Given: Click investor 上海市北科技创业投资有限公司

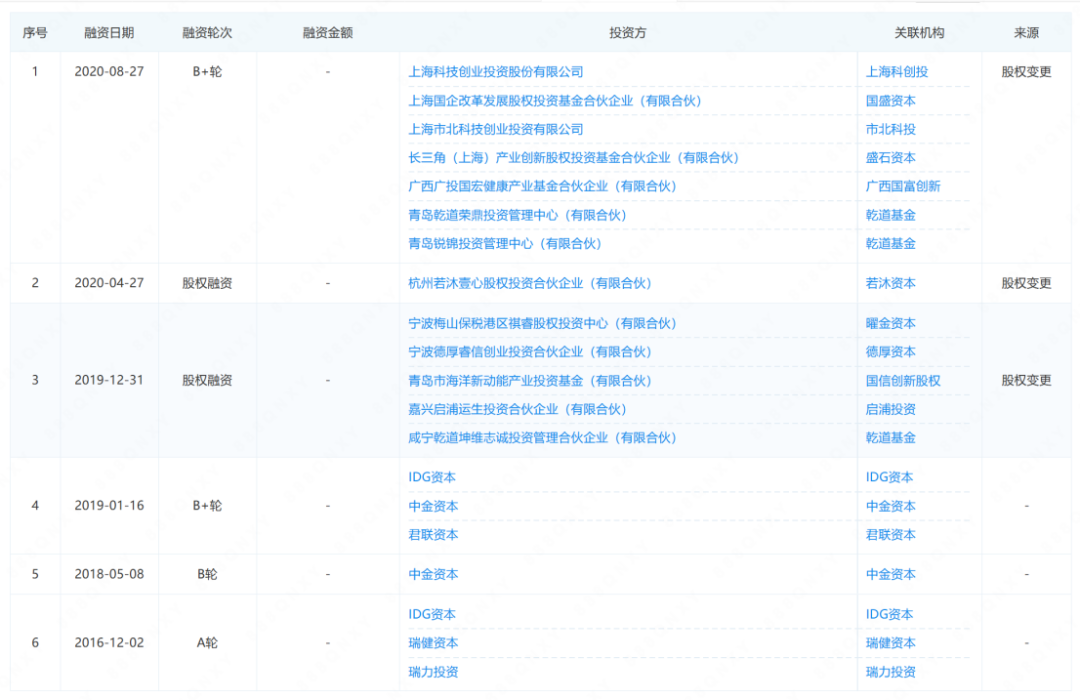Looking at the screenshot, I should click(x=495, y=129).
